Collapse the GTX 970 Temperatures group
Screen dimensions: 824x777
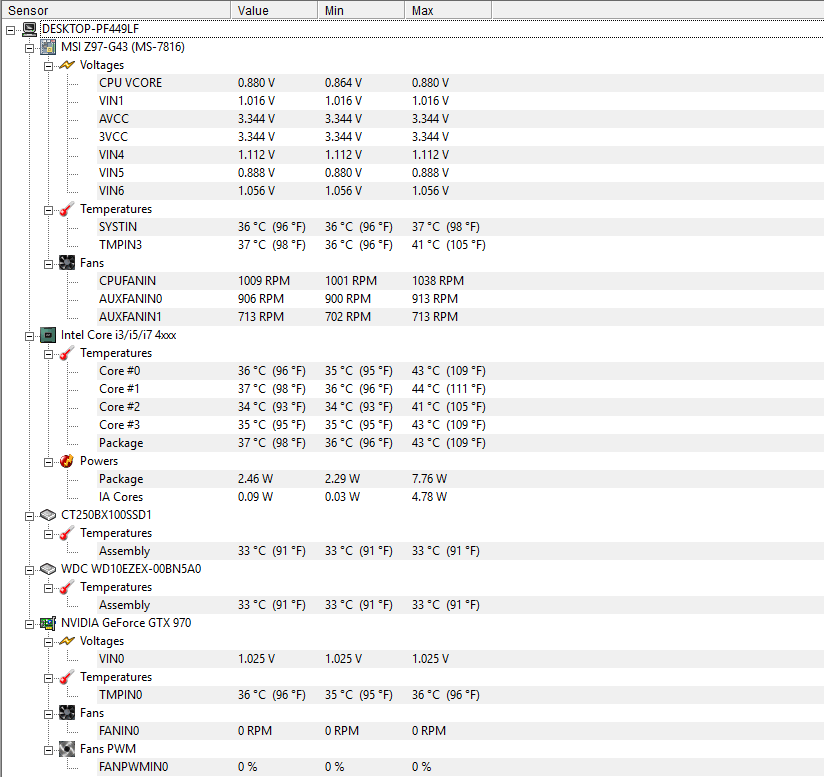[48, 678]
